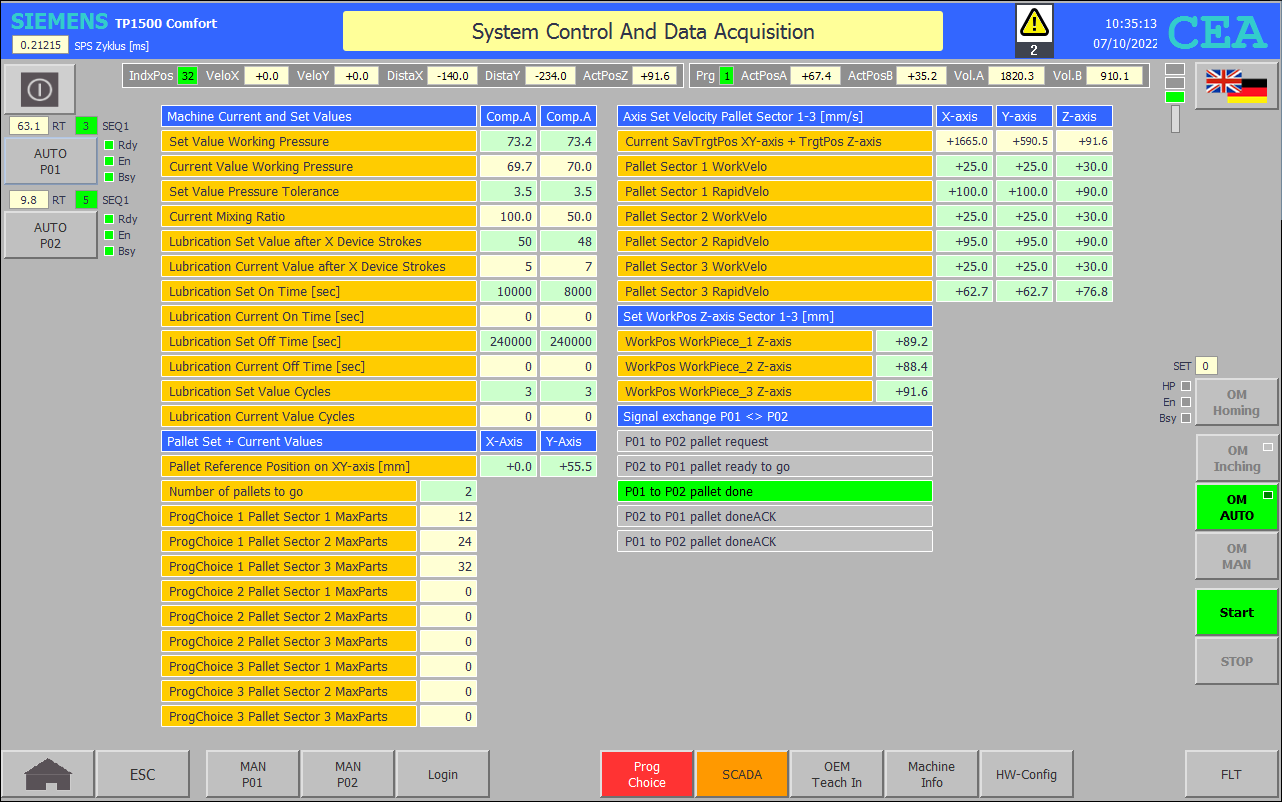Click the green IndxPos indicator box
The width and height of the screenshot is (1282, 802).
click(187, 76)
